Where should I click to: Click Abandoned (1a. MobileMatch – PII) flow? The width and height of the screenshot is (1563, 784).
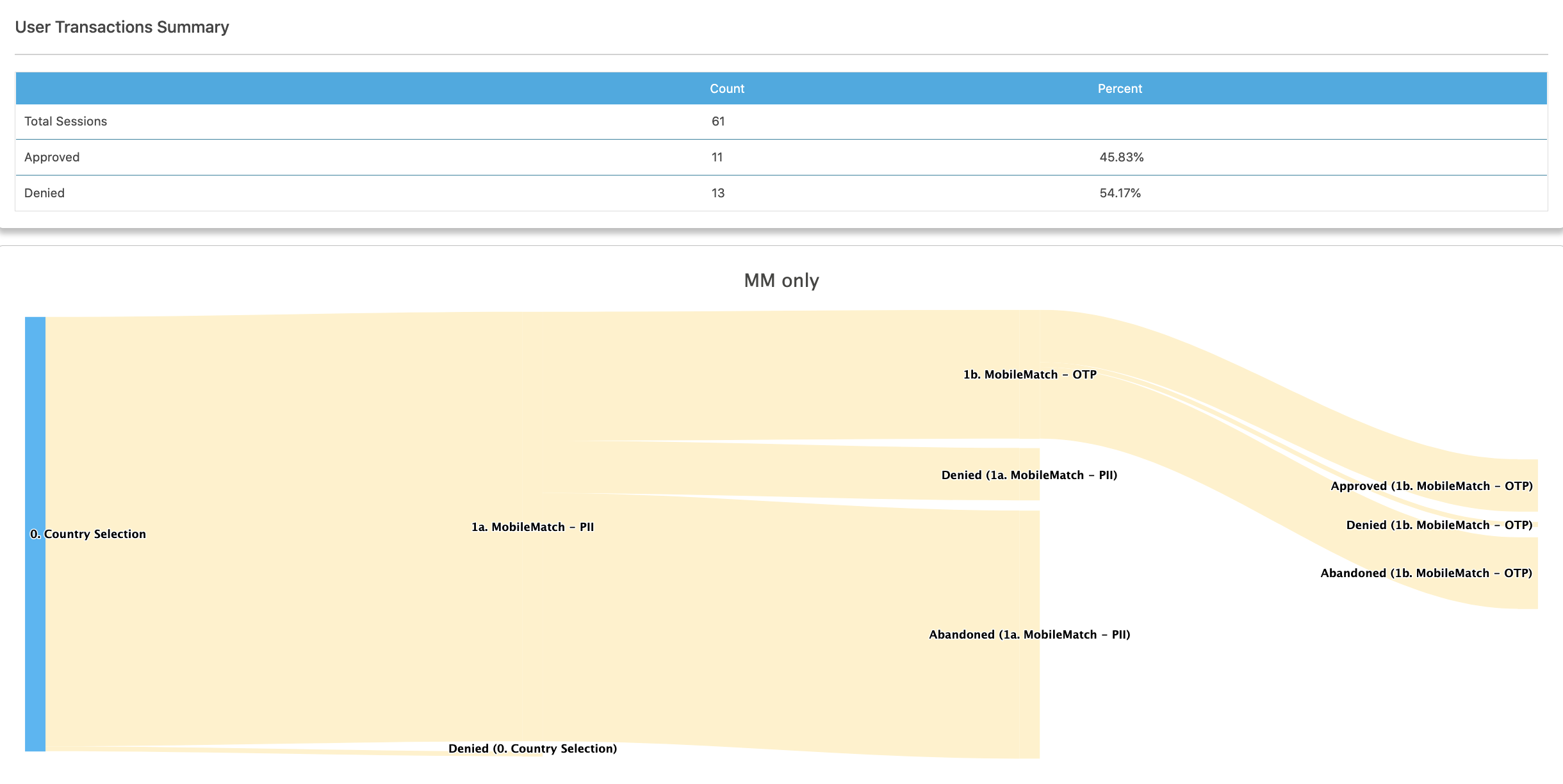click(1029, 634)
